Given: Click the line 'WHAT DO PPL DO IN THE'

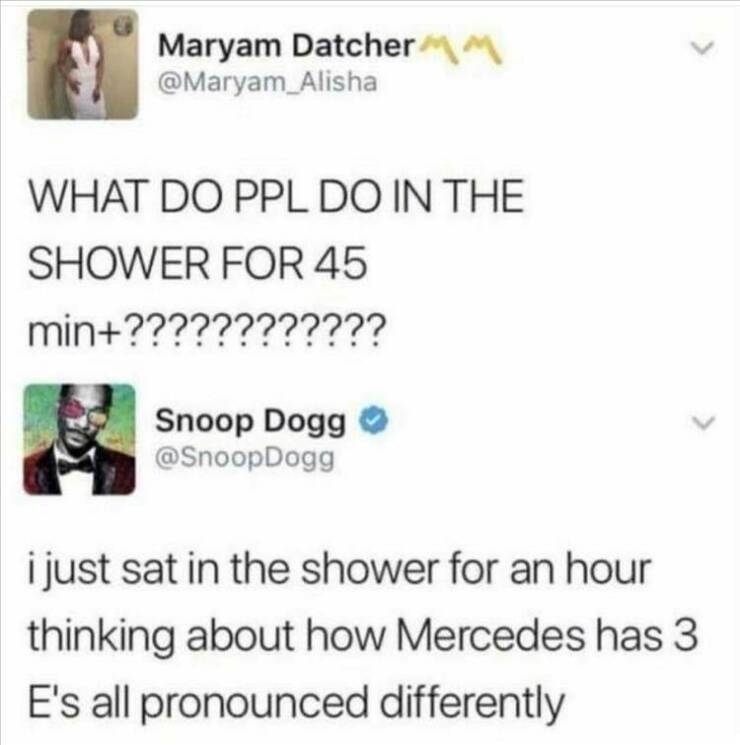Looking at the screenshot, I should (276, 195).
